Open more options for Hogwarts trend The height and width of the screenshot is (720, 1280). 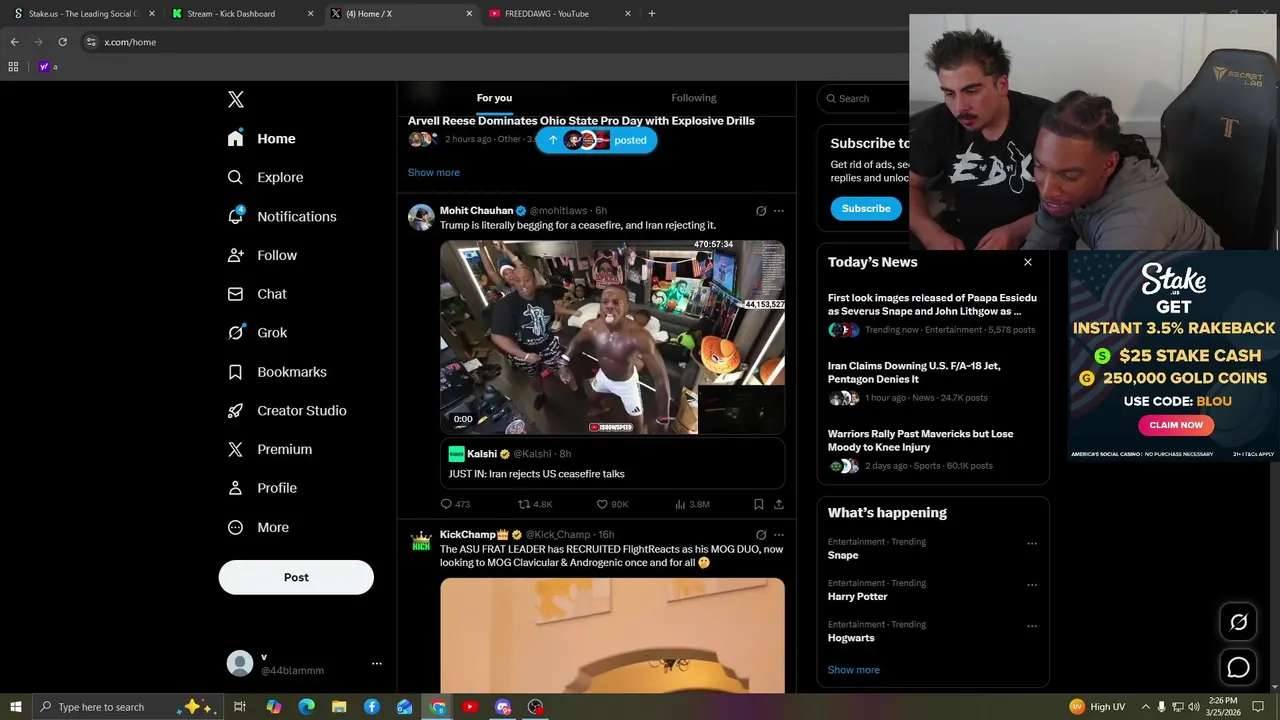click(1032, 627)
